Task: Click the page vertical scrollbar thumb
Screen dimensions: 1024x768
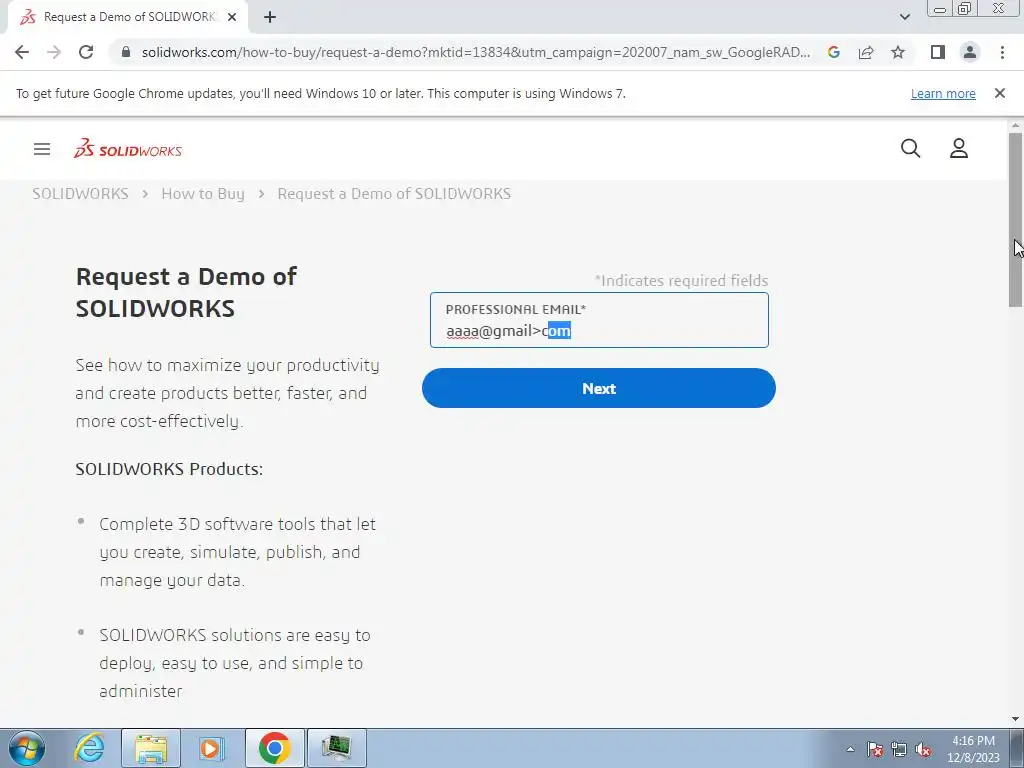Action: (x=1015, y=219)
